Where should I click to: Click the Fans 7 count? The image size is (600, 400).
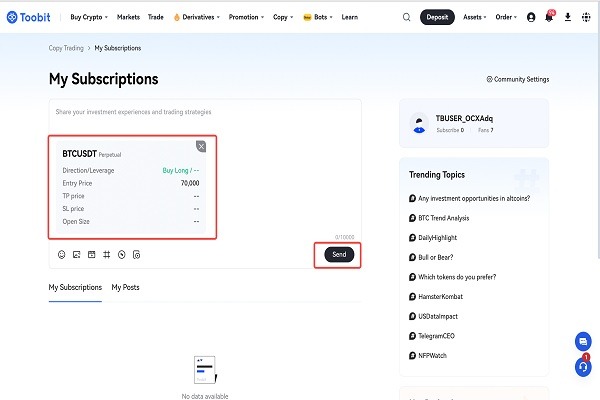coord(486,130)
